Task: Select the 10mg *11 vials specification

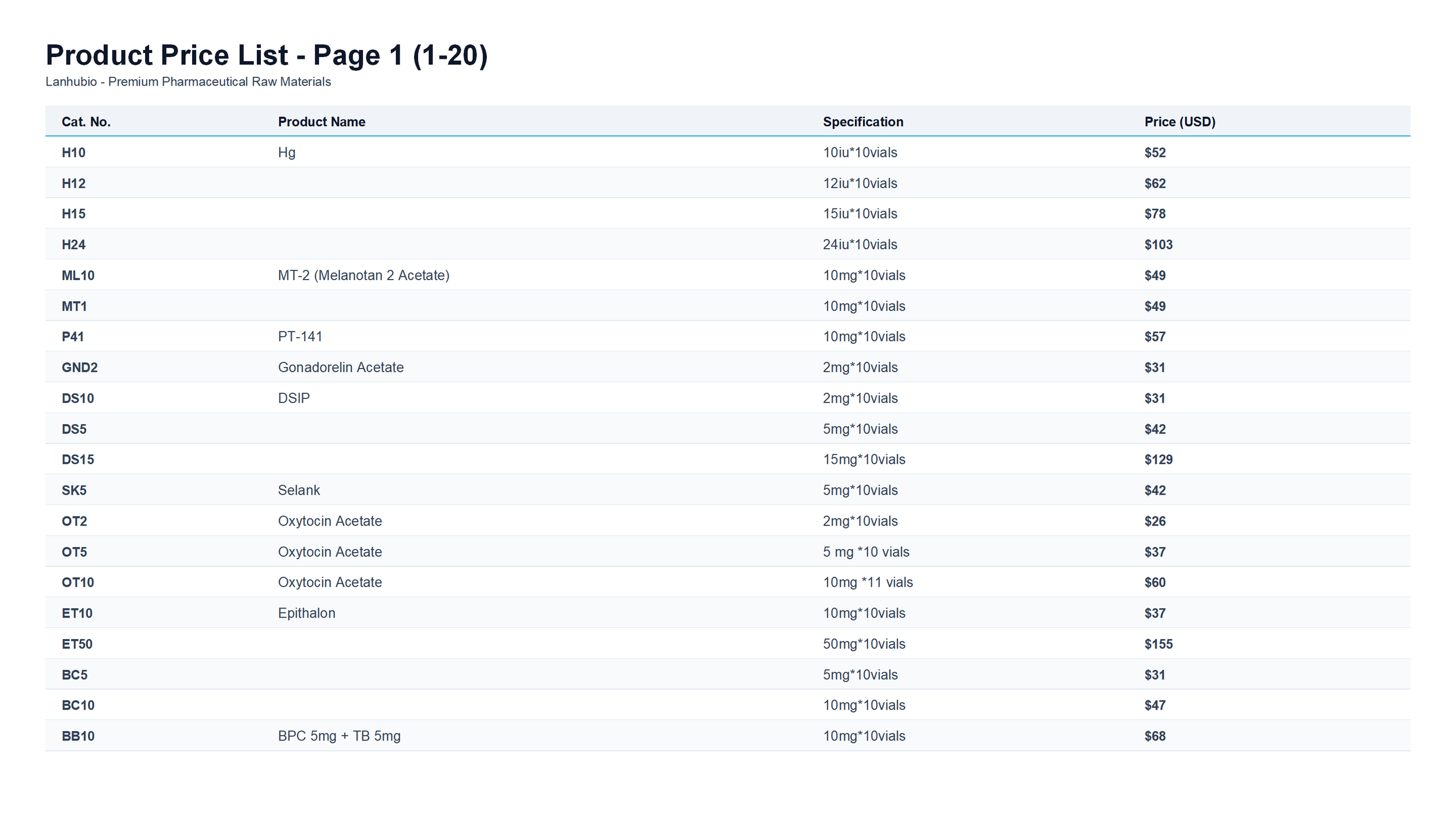Action: [x=867, y=583]
